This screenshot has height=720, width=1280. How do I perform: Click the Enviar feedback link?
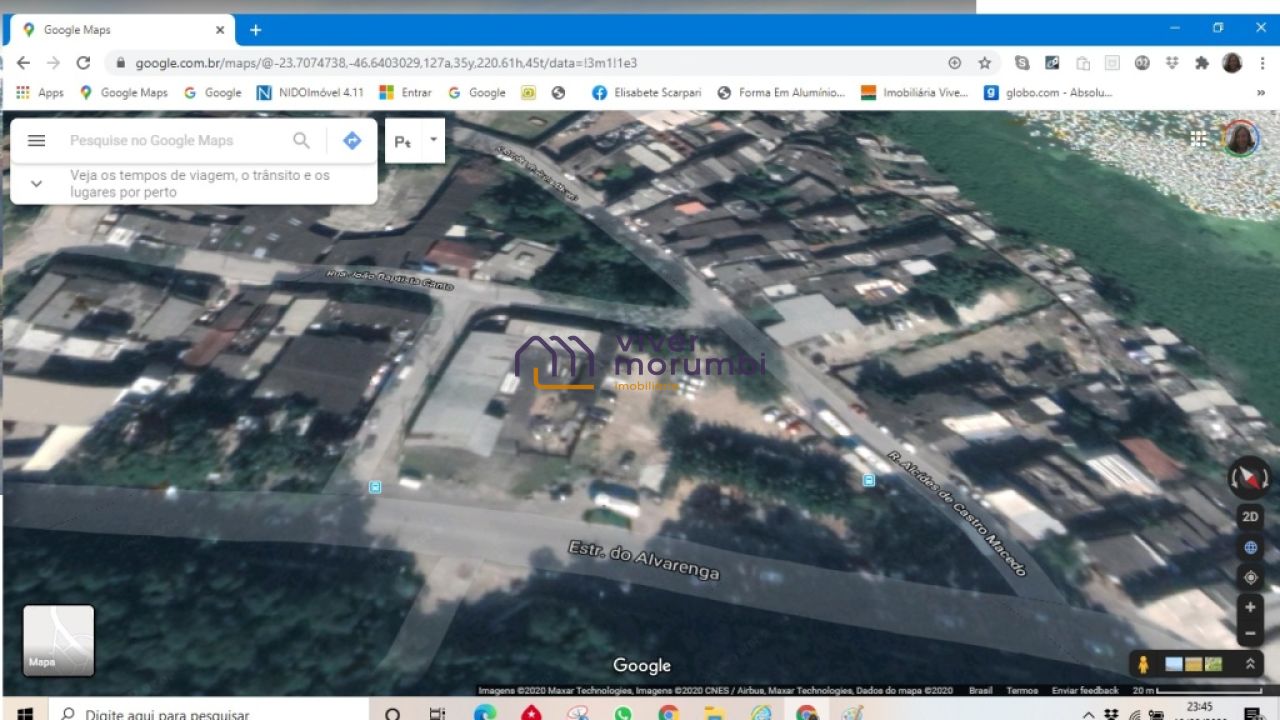pyautogui.click(x=1085, y=691)
